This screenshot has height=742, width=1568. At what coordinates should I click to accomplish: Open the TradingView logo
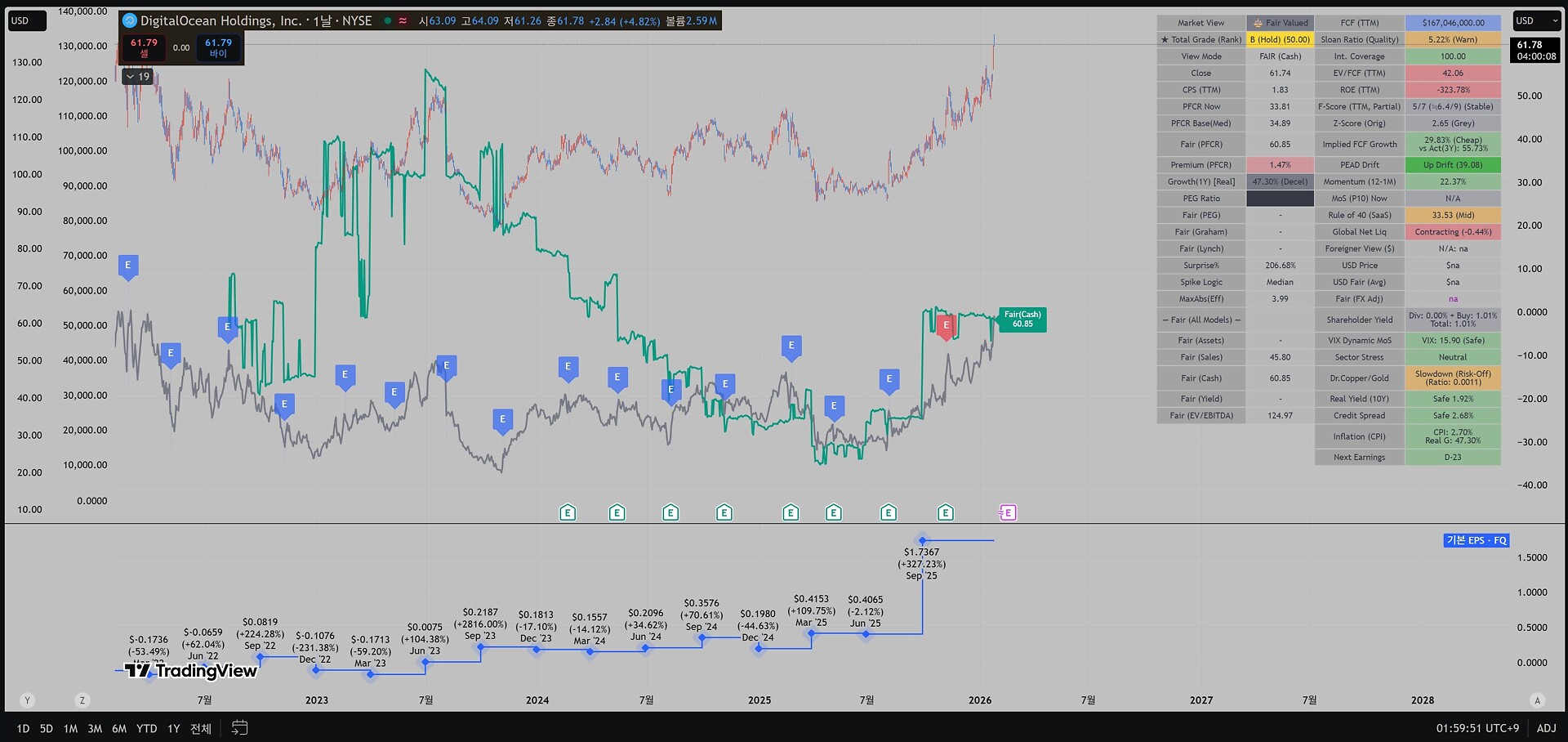[x=191, y=671]
